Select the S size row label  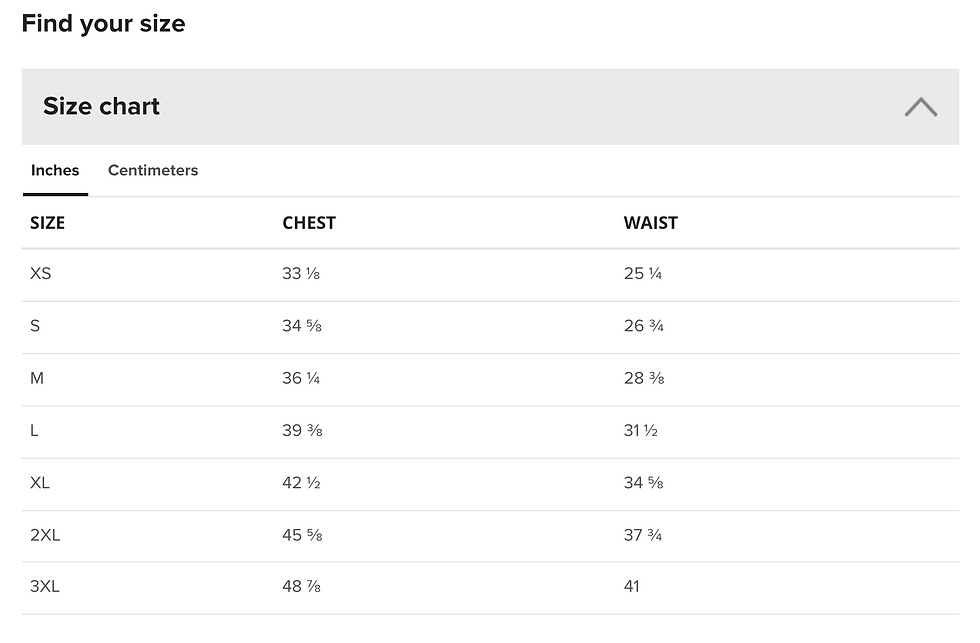pos(35,326)
